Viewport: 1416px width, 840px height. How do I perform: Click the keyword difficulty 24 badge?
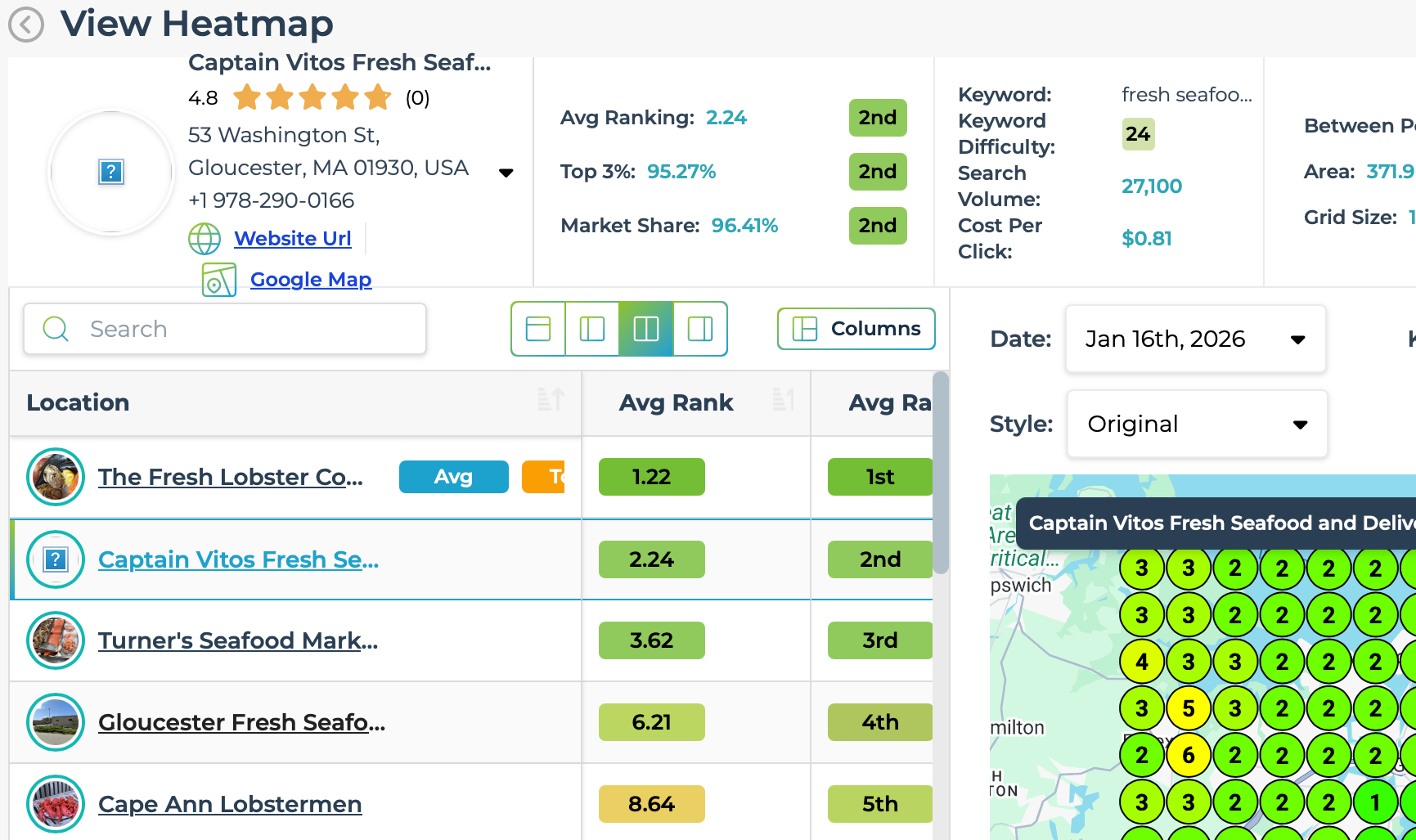(x=1138, y=134)
